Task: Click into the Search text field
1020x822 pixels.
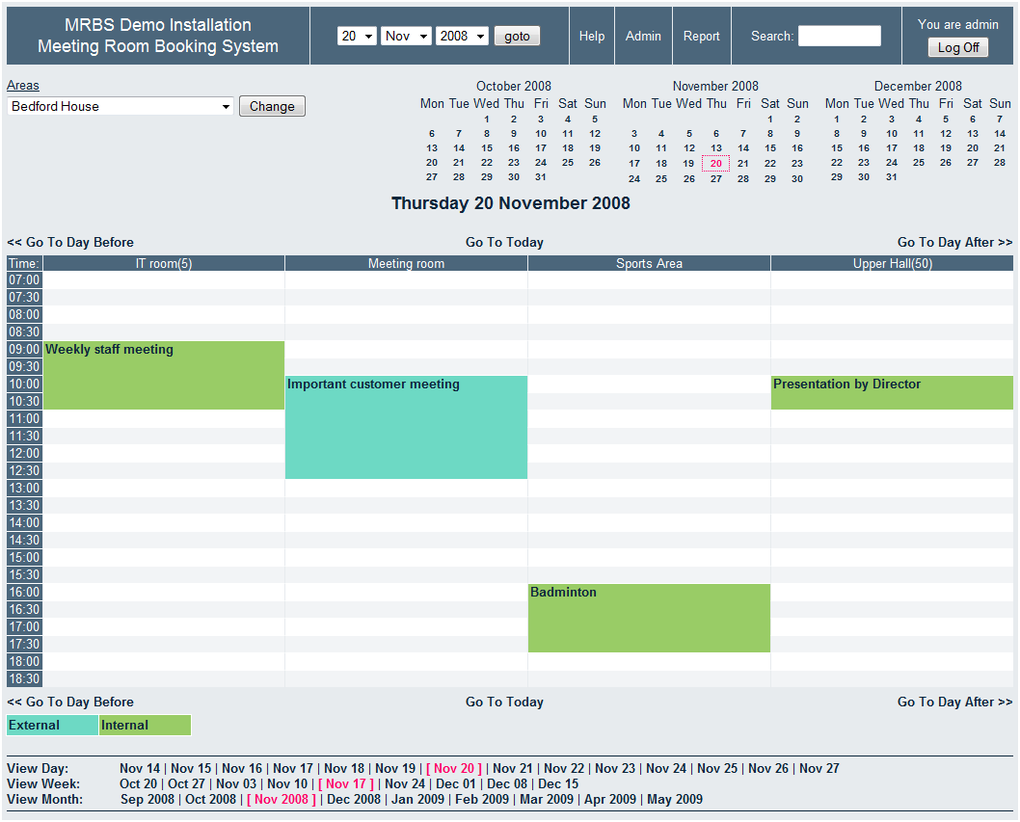Action: (x=839, y=36)
